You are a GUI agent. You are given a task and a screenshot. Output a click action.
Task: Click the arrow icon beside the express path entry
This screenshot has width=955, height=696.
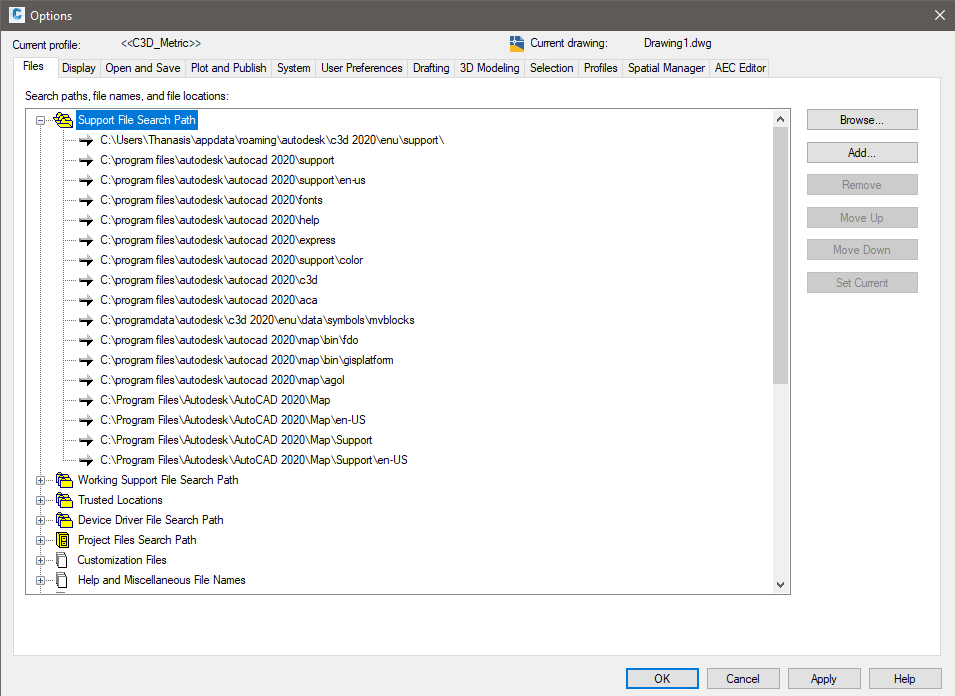[85, 240]
